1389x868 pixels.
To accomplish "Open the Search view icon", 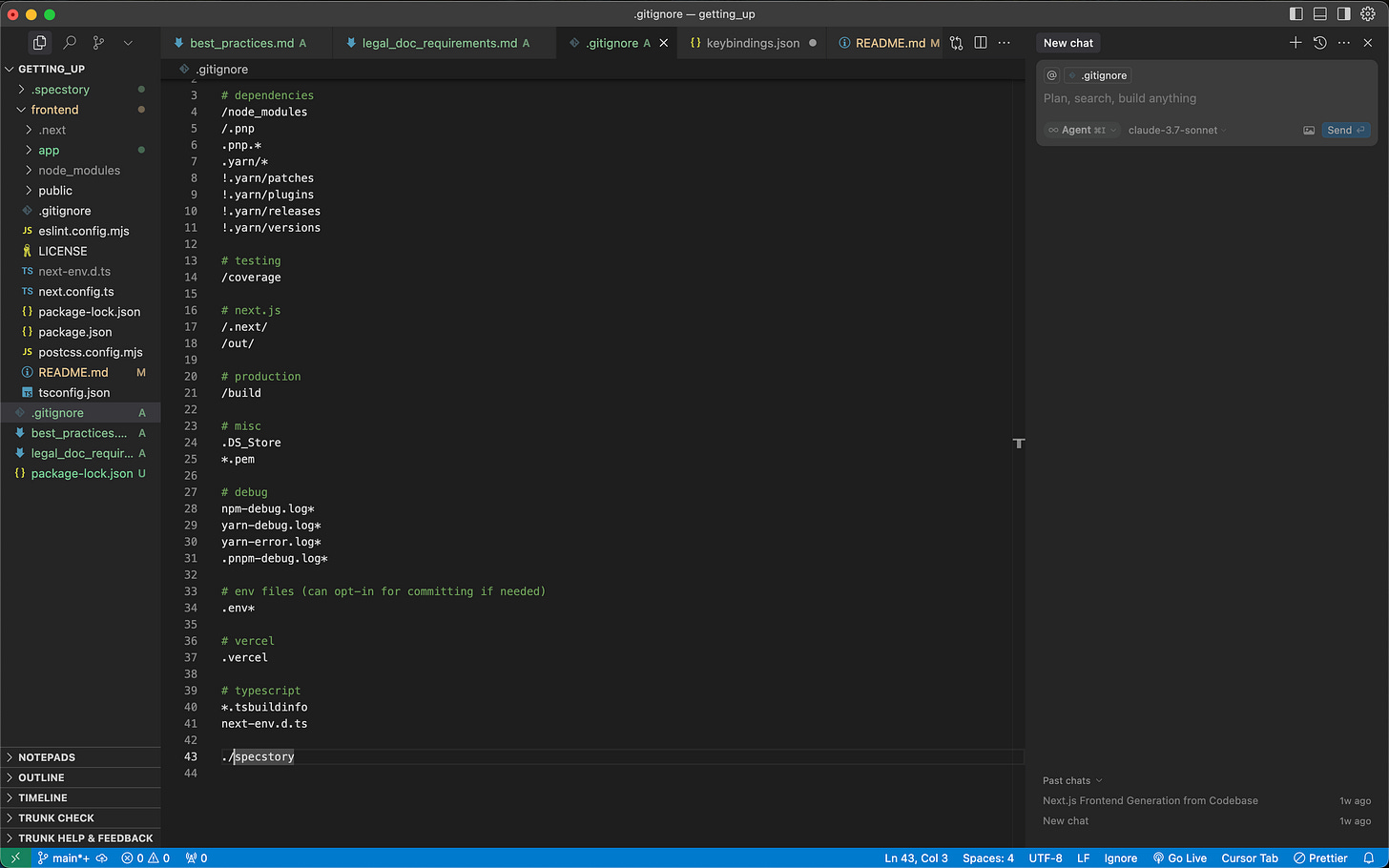I will (x=70, y=43).
